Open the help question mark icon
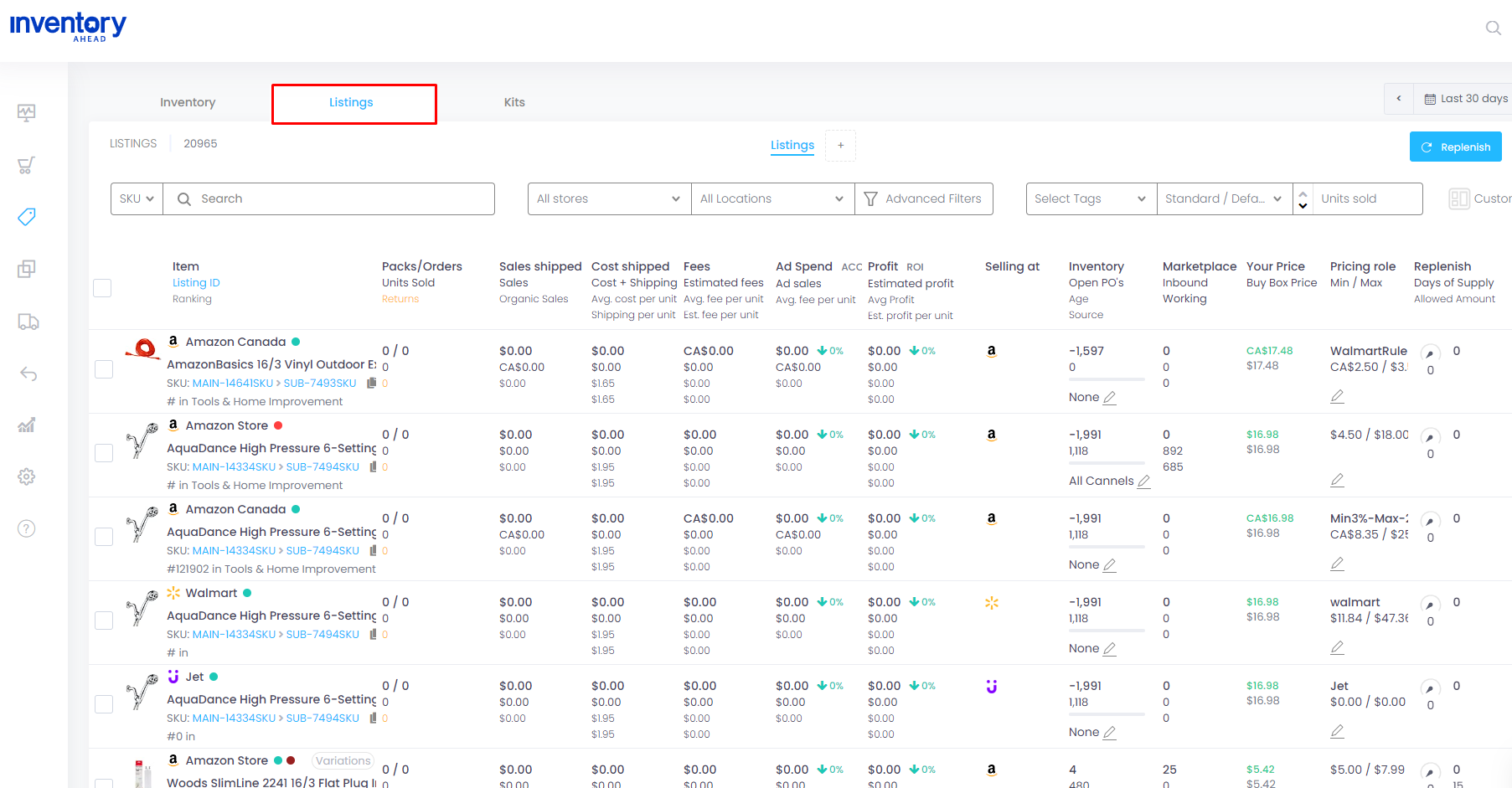Image resolution: width=1512 pixels, height=788 pixels. (27, 528)
